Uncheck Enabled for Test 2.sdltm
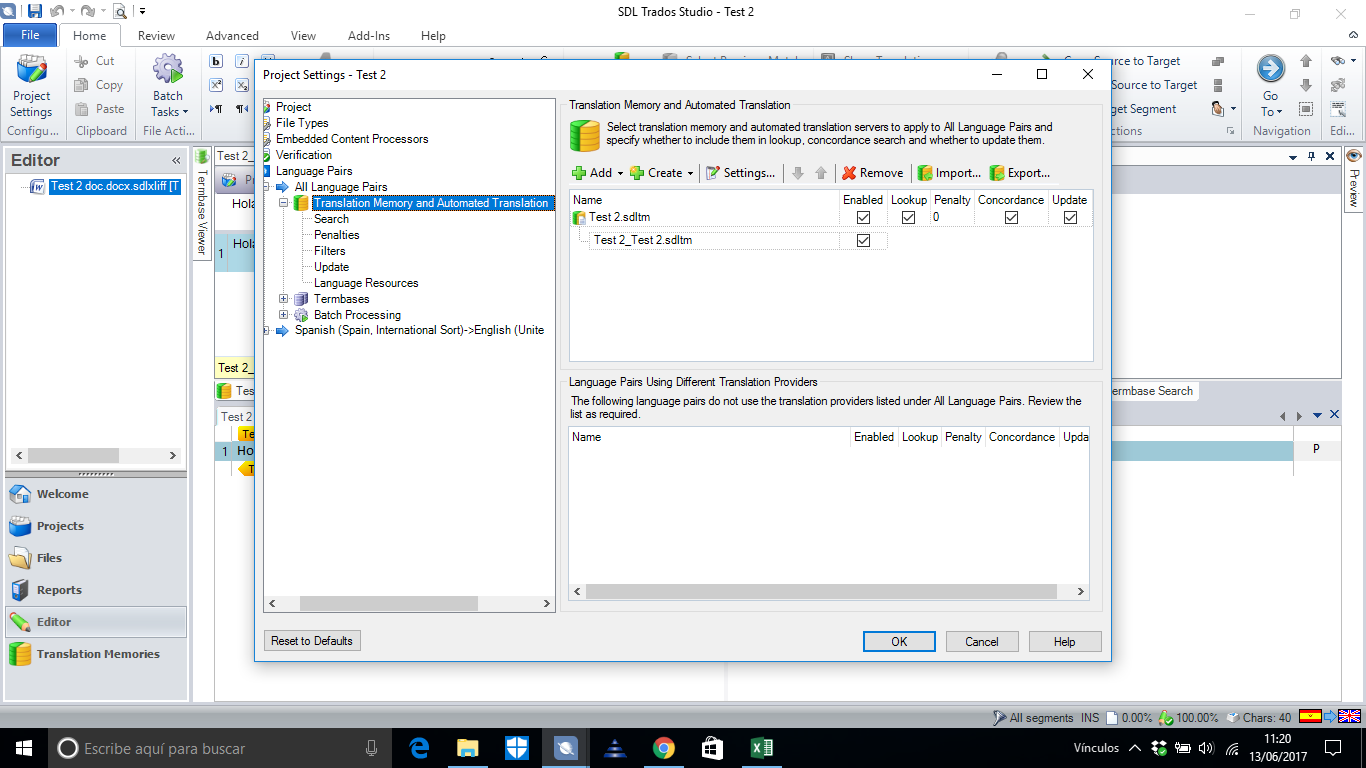Screen dimensions: 1366x768 pyautogui.click(x=863, y=217)
